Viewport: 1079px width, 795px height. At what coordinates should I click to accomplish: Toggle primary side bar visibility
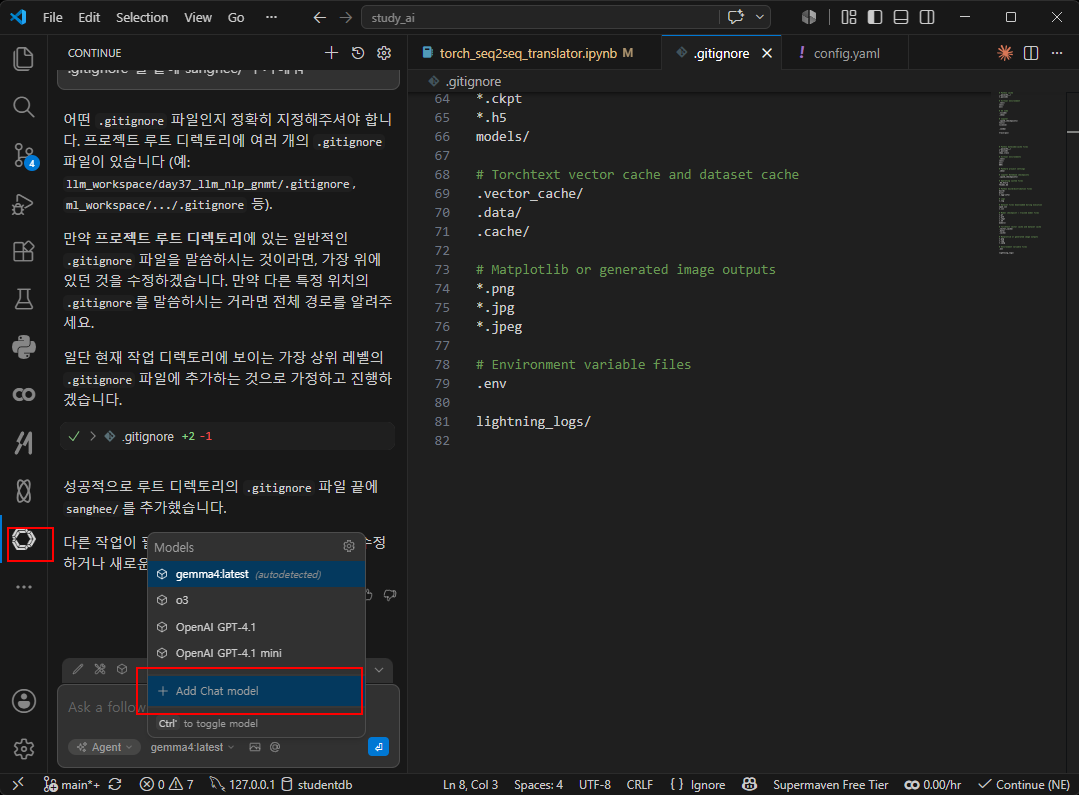[875, 17]
